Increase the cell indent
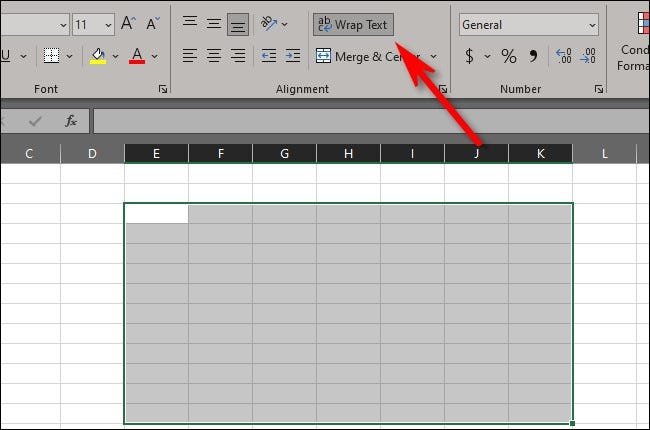 (x=293, y=56)
